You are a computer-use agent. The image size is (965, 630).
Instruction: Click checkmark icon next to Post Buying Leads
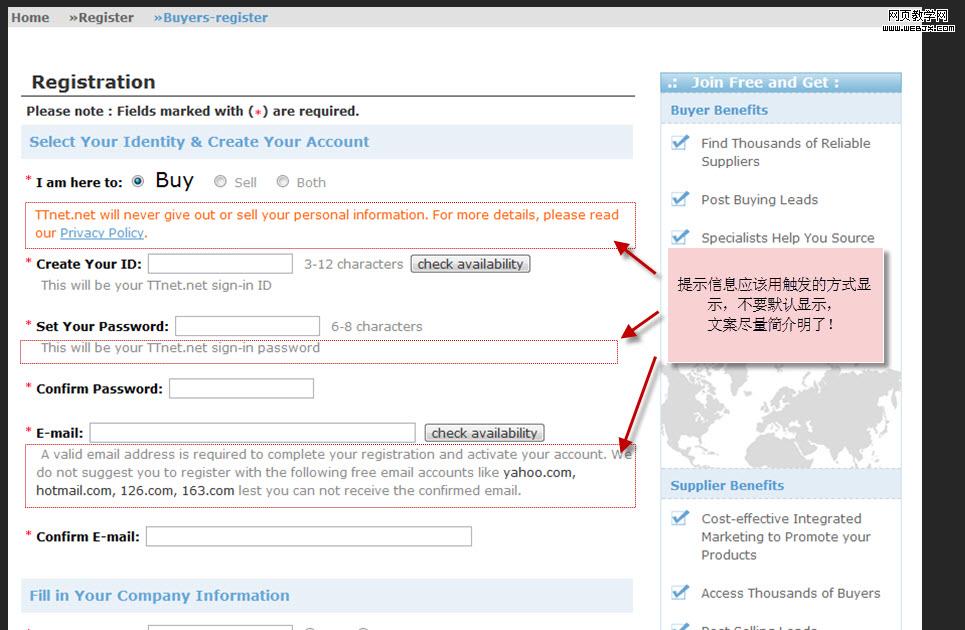tap(680, 199)
